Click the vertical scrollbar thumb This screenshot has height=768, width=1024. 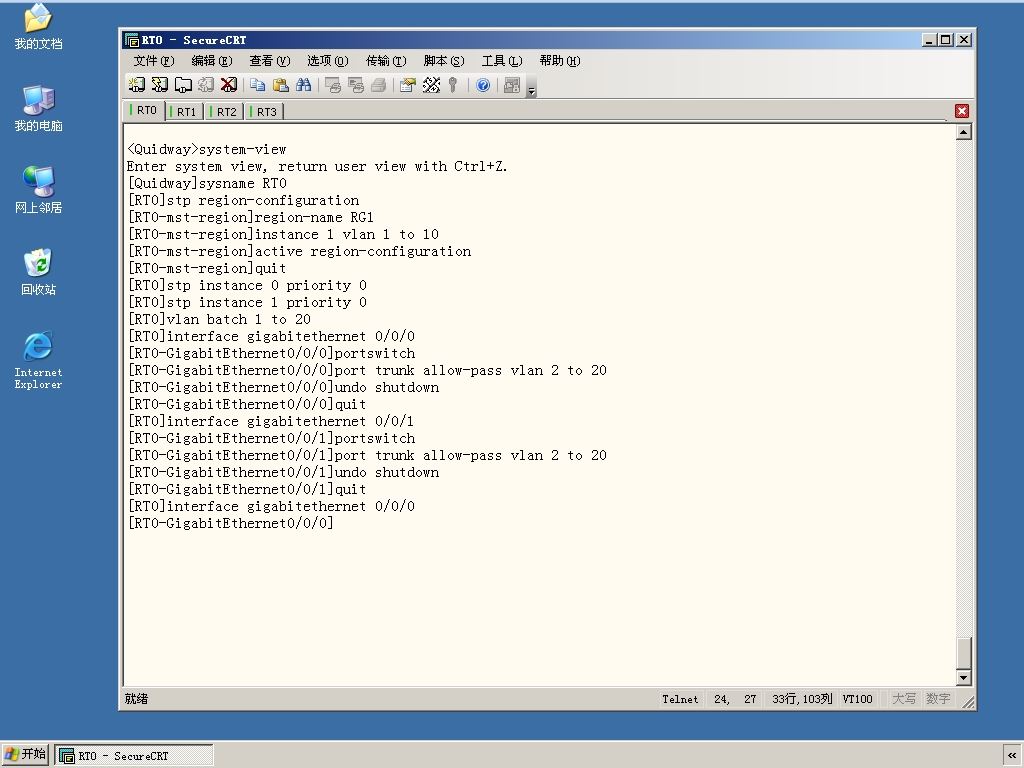(x=963, y=652)
